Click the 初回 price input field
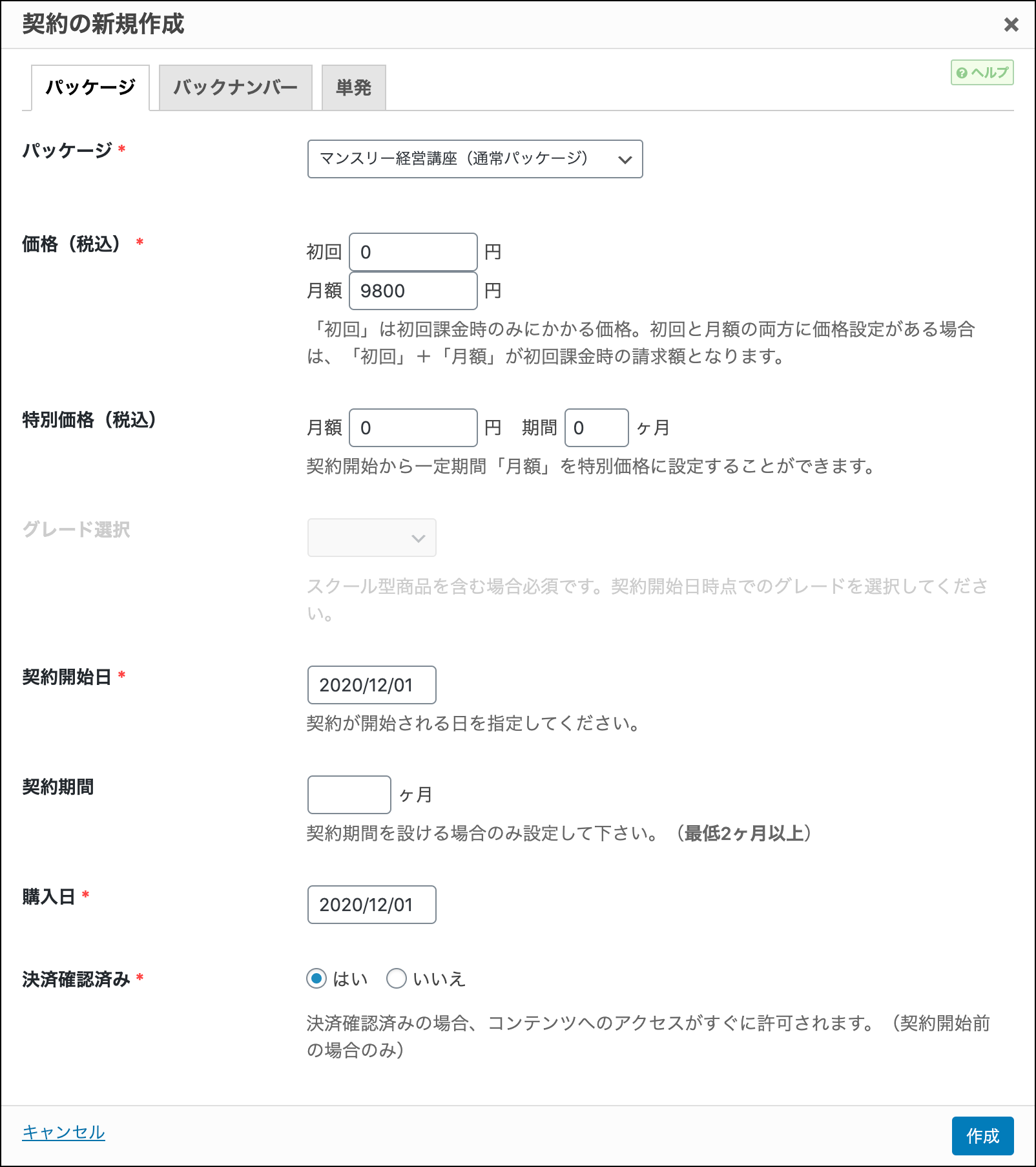 click(x=413, y=252)
